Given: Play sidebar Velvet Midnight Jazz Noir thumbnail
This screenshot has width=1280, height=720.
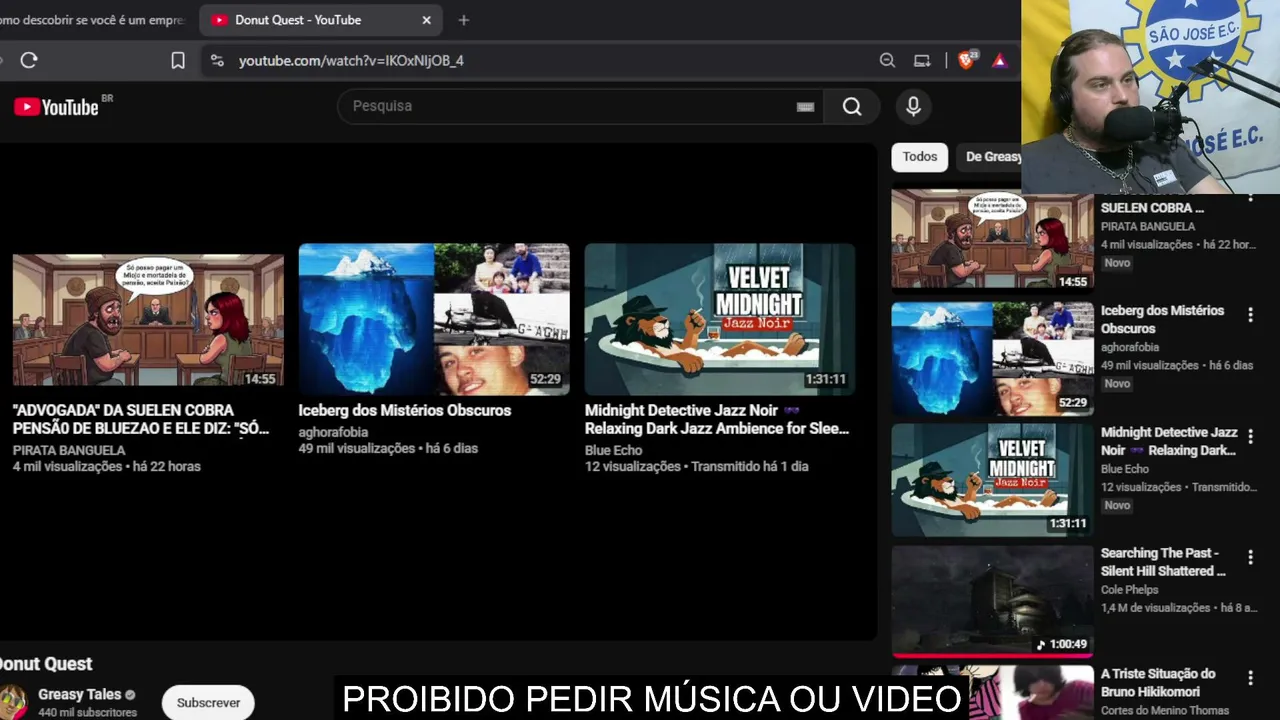Looking at the screenshot, I should [x=992, y=480].
